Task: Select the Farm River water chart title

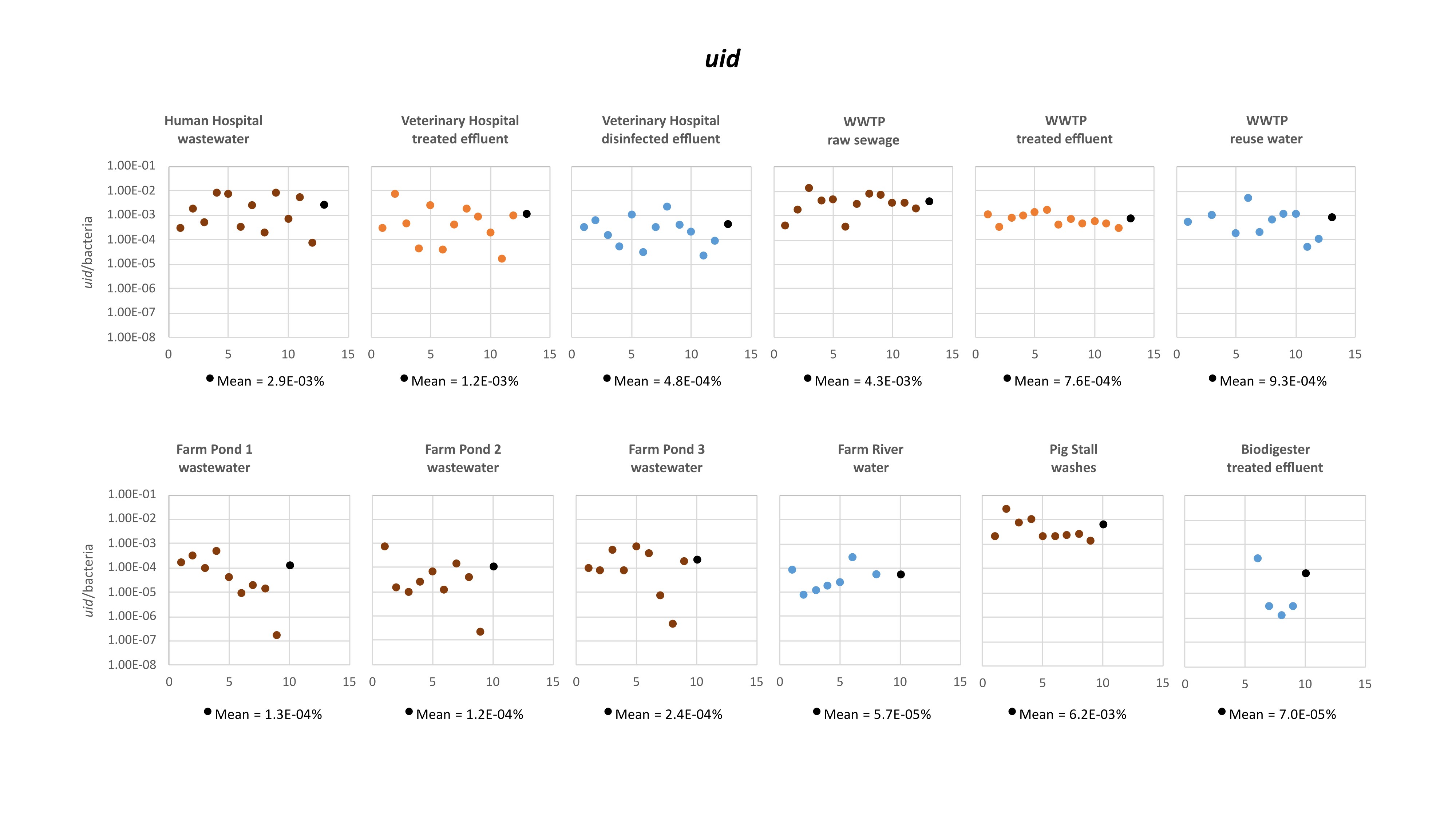Action: [x=870, y=458]
